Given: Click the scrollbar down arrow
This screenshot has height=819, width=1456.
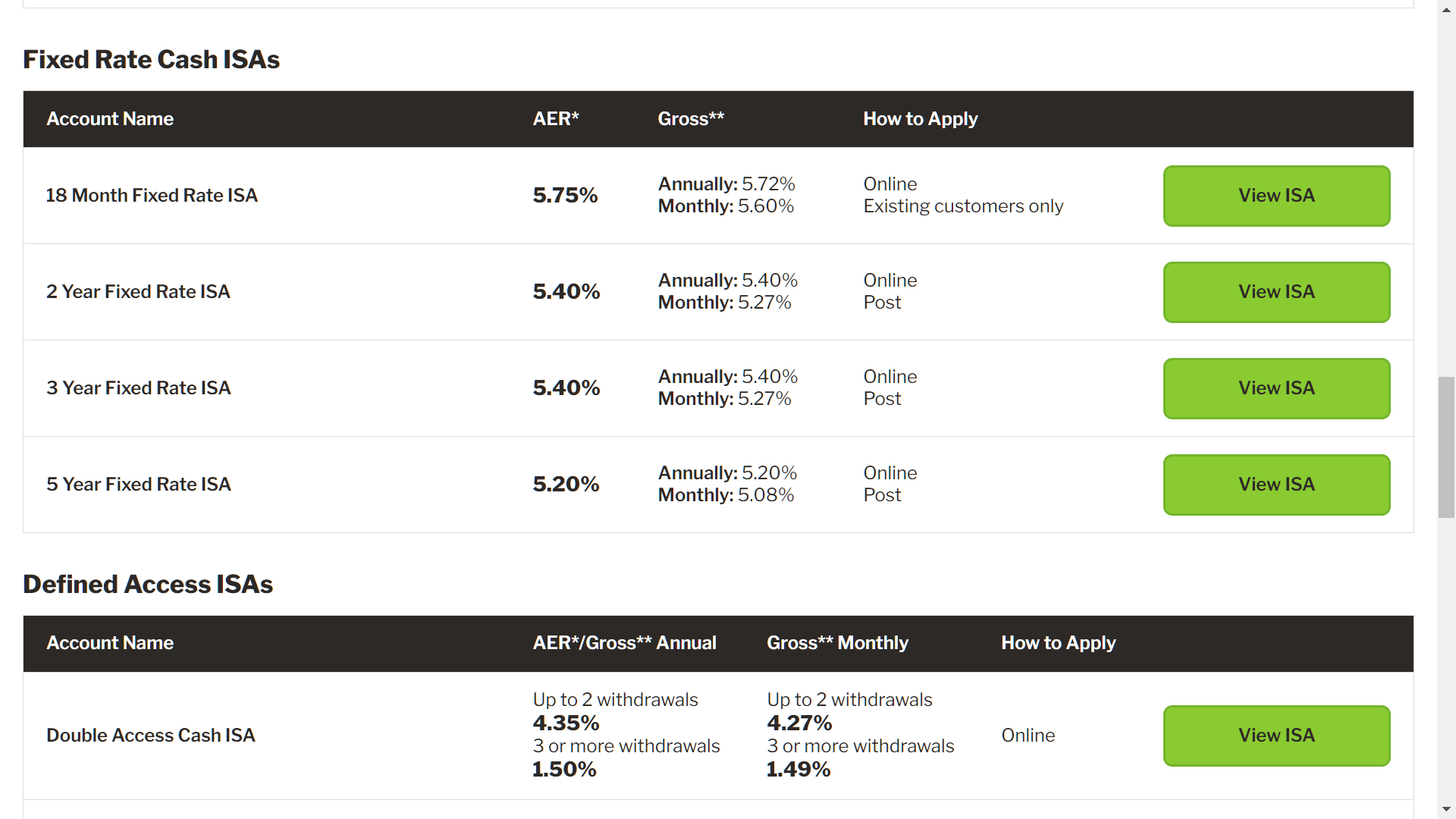Looking at the screenshot, I should 1446,810.
